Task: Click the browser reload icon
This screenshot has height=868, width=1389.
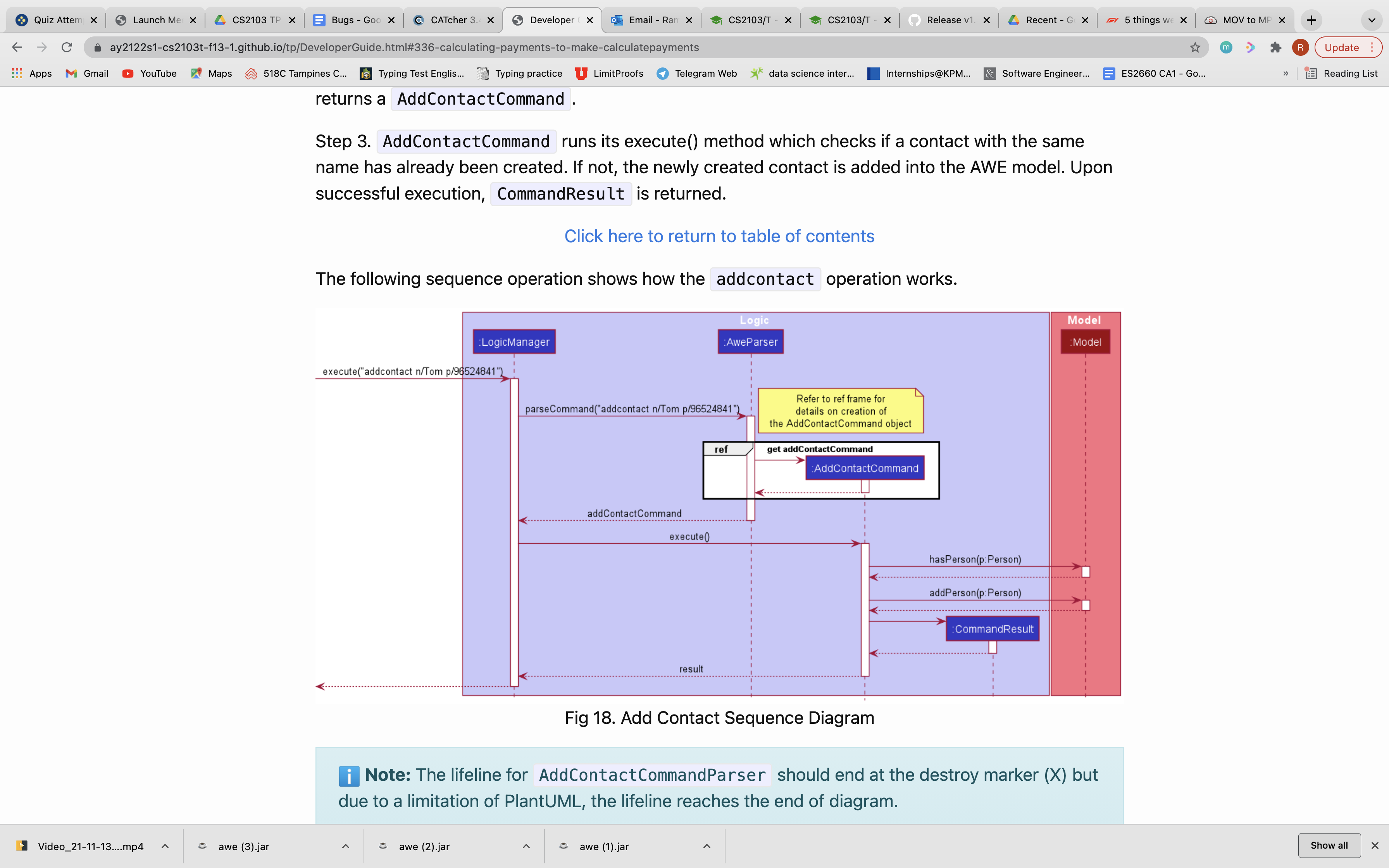Action: tap(67, 47)
